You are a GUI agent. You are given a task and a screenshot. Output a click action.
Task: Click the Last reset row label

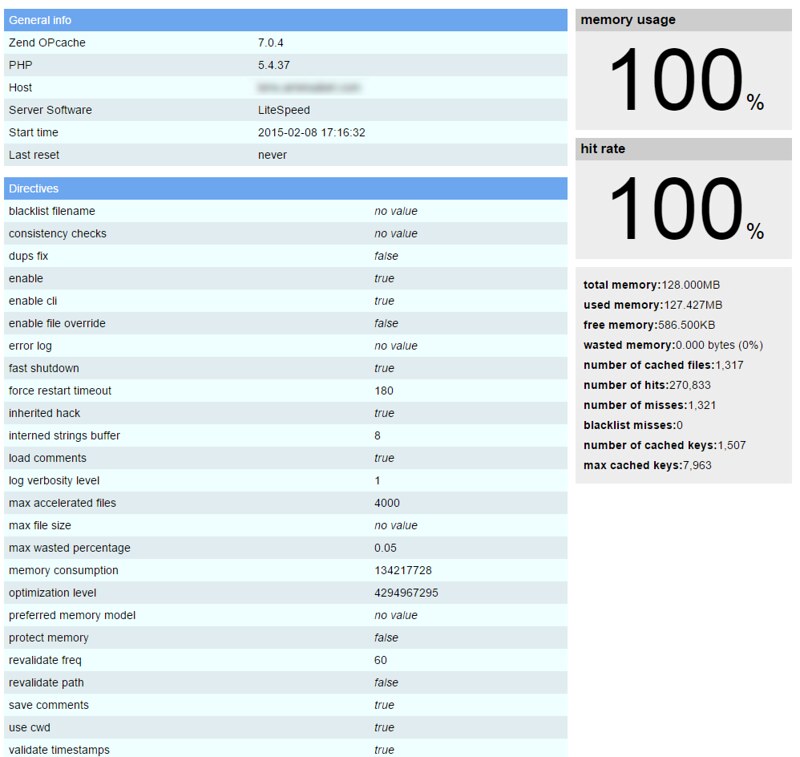tap(36, 155)
